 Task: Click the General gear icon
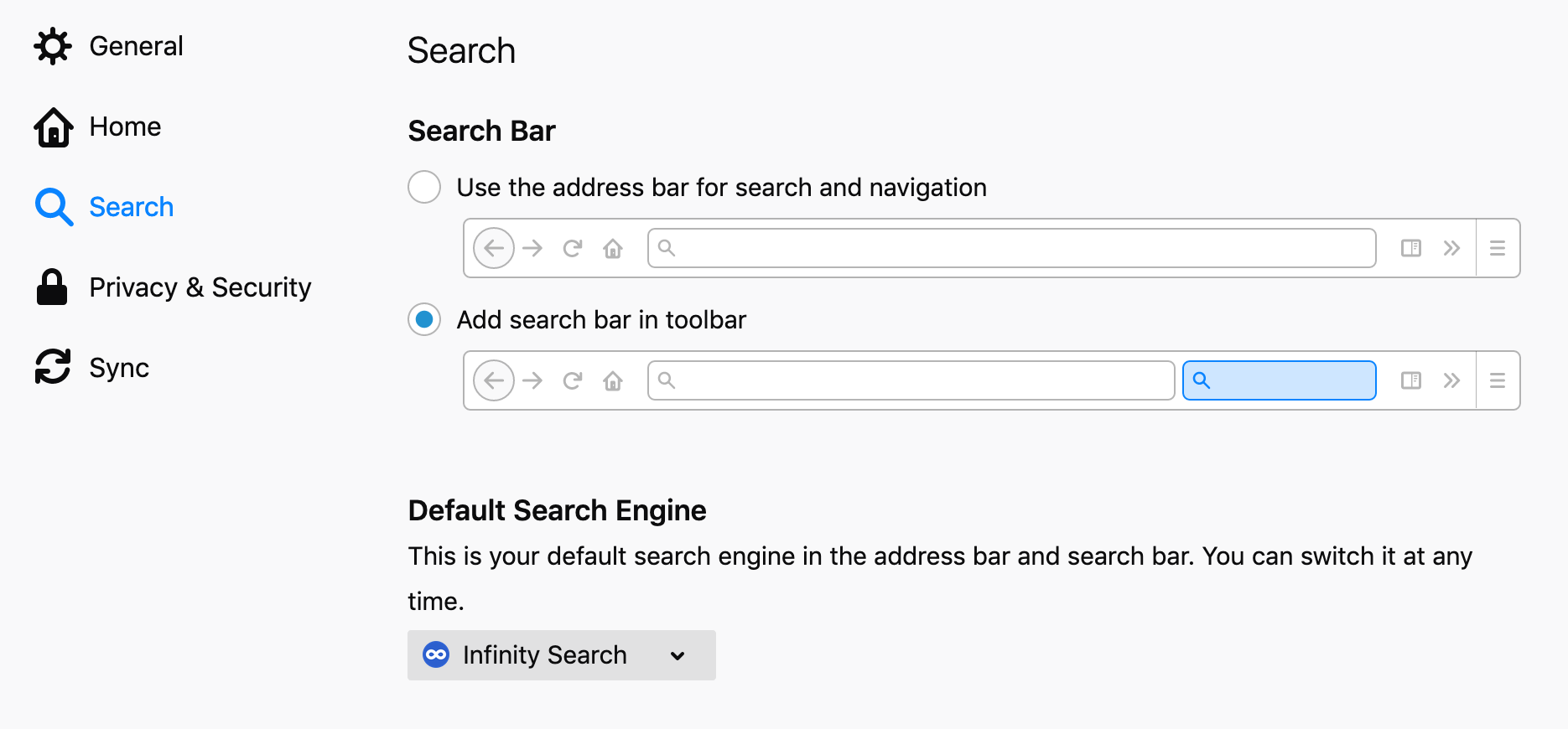click(53, 46)
